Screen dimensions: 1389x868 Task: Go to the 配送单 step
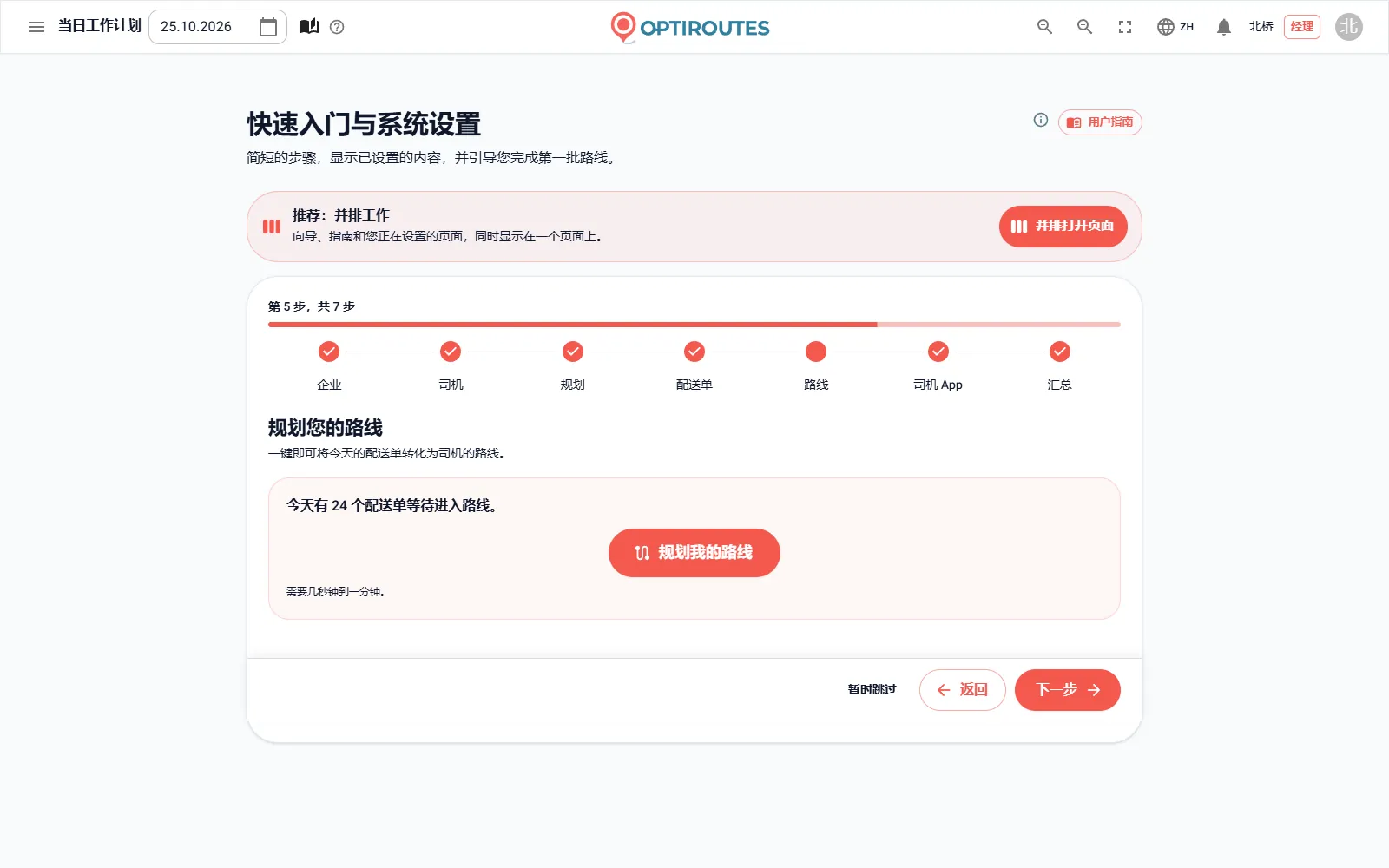(x=694, y=365)
